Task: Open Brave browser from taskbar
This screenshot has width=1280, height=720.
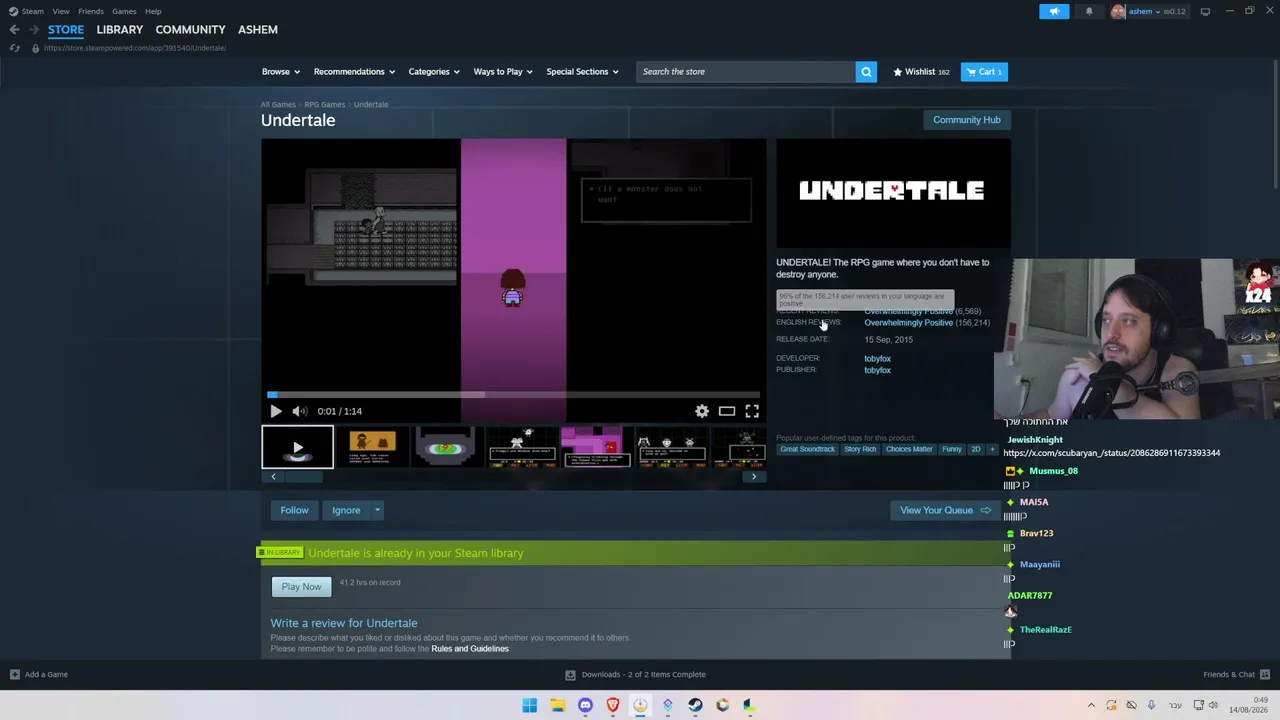Action: (x=613, y=705)
